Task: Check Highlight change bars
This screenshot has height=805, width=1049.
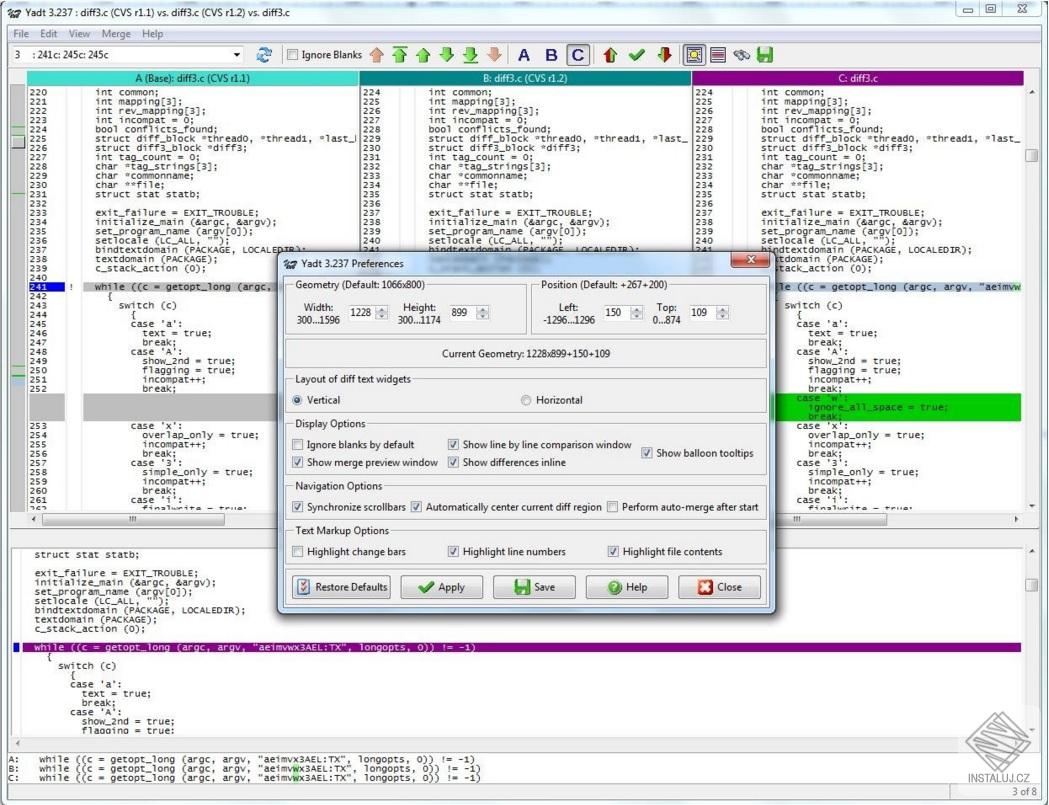Action: click(298, 551)
